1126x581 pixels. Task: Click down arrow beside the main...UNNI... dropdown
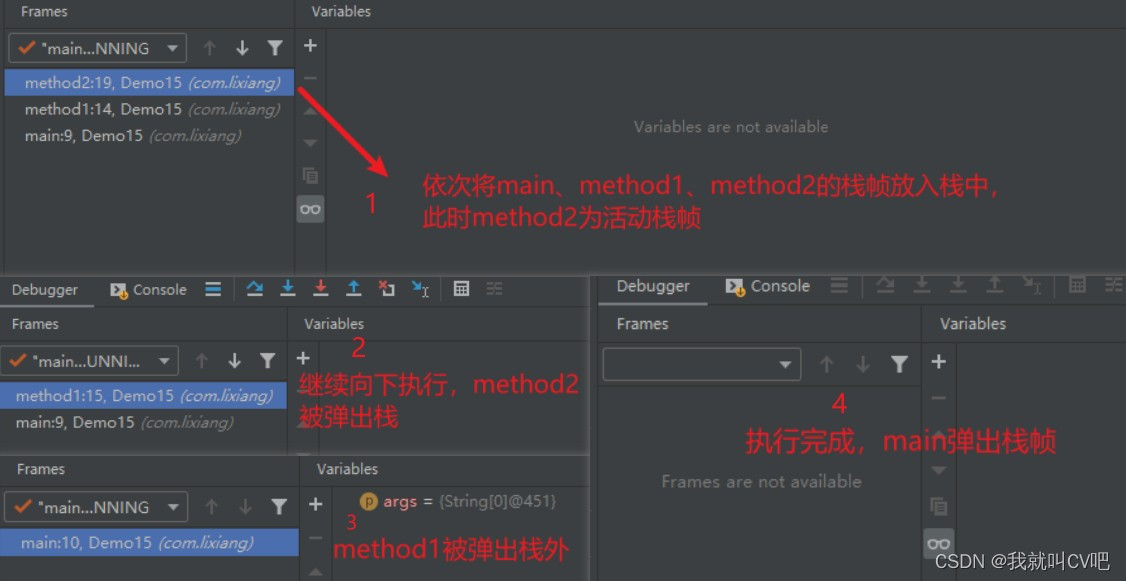[235, 361]
